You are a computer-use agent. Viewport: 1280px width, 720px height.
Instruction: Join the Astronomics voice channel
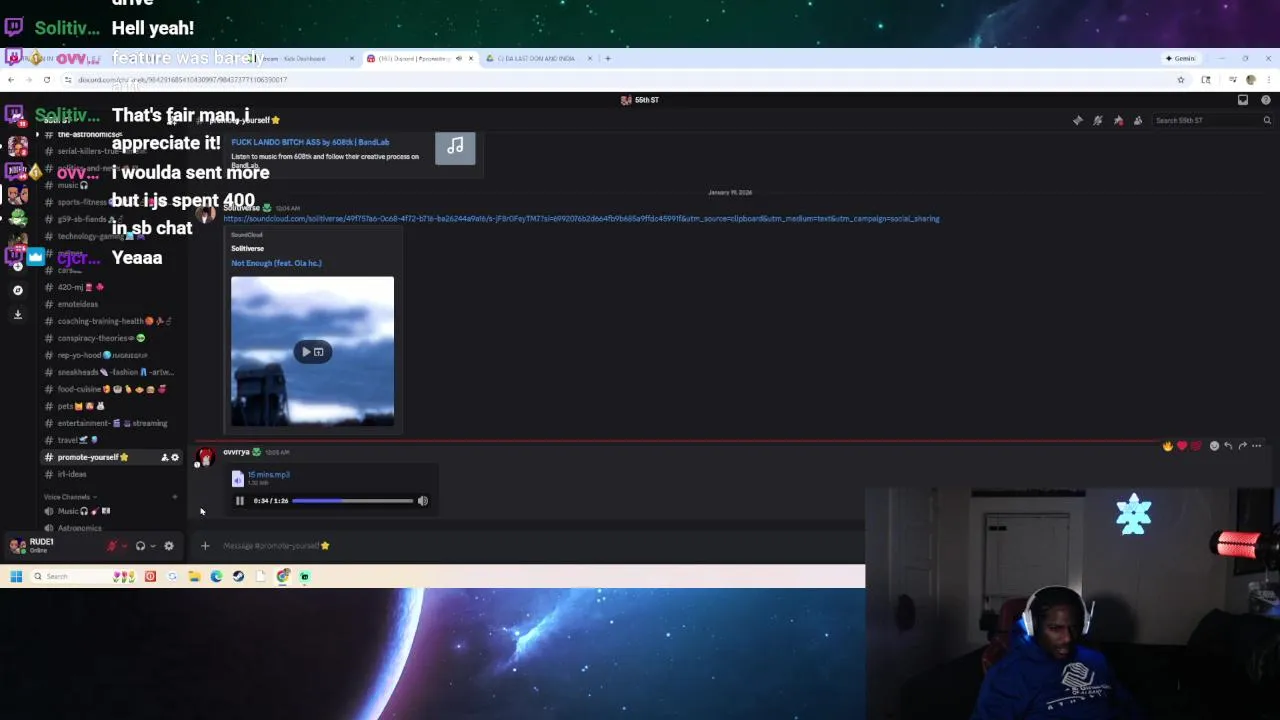[x=110, y=528]
